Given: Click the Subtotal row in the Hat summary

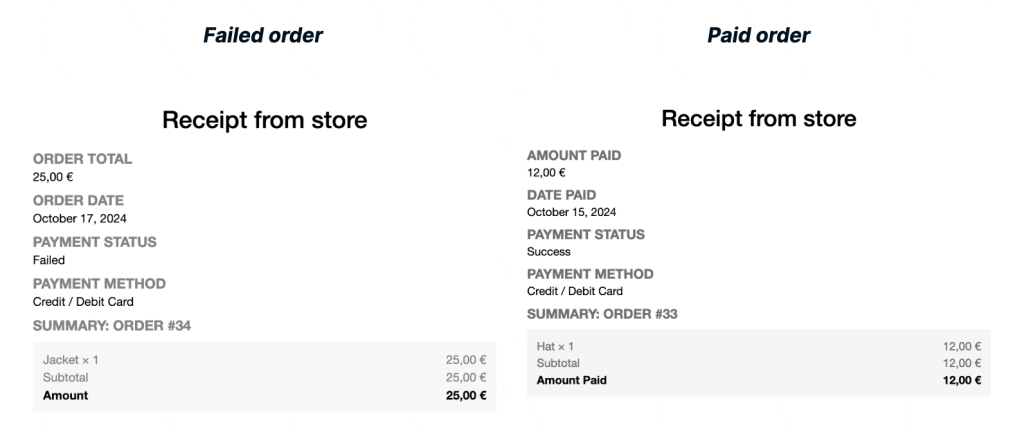Looking at the screenshot, I should 558,364.
